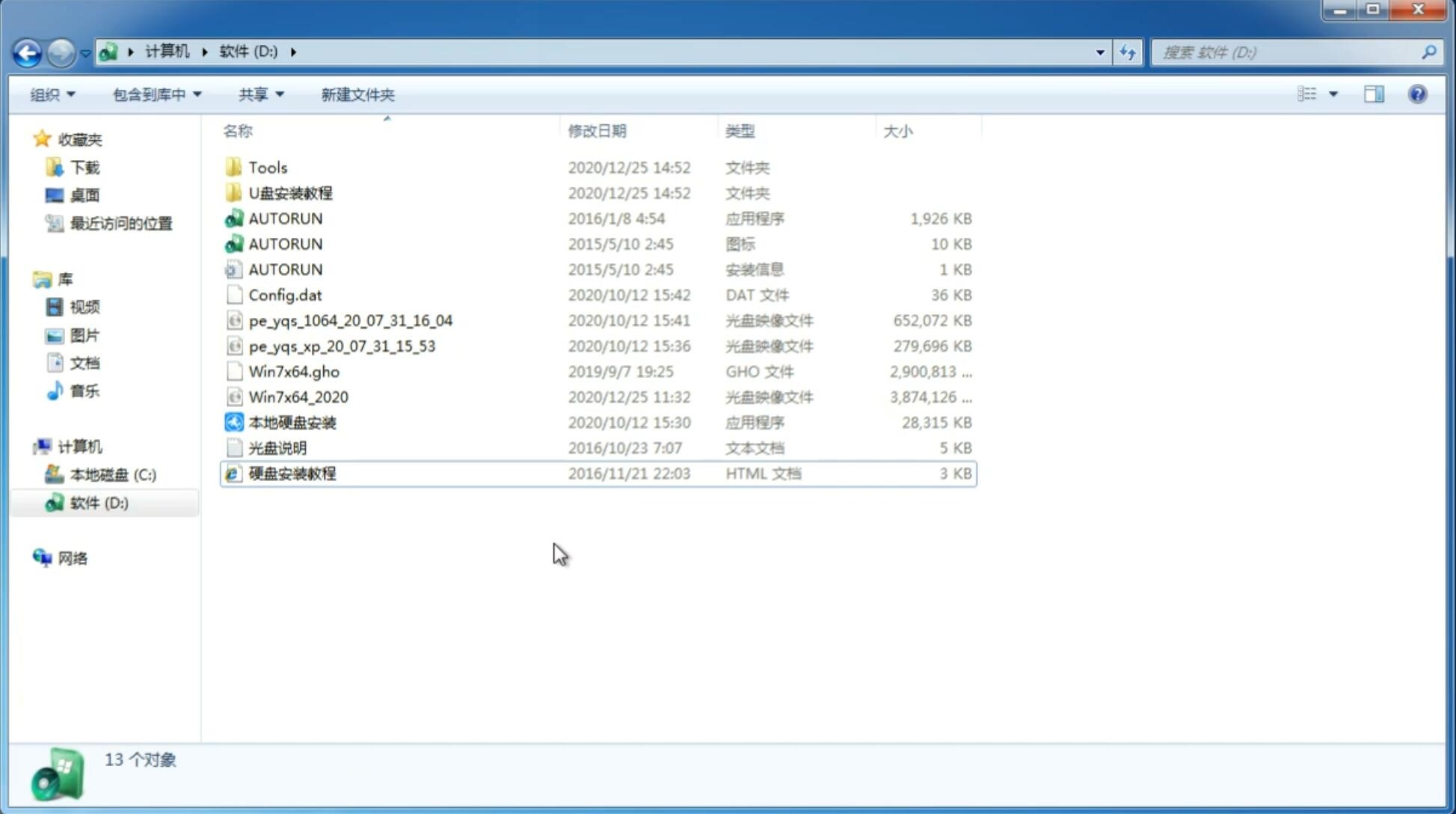Screen dimensions: 1456x814
Task: Open Win7x64_2020 disc image file
Action: coord(298,397)
